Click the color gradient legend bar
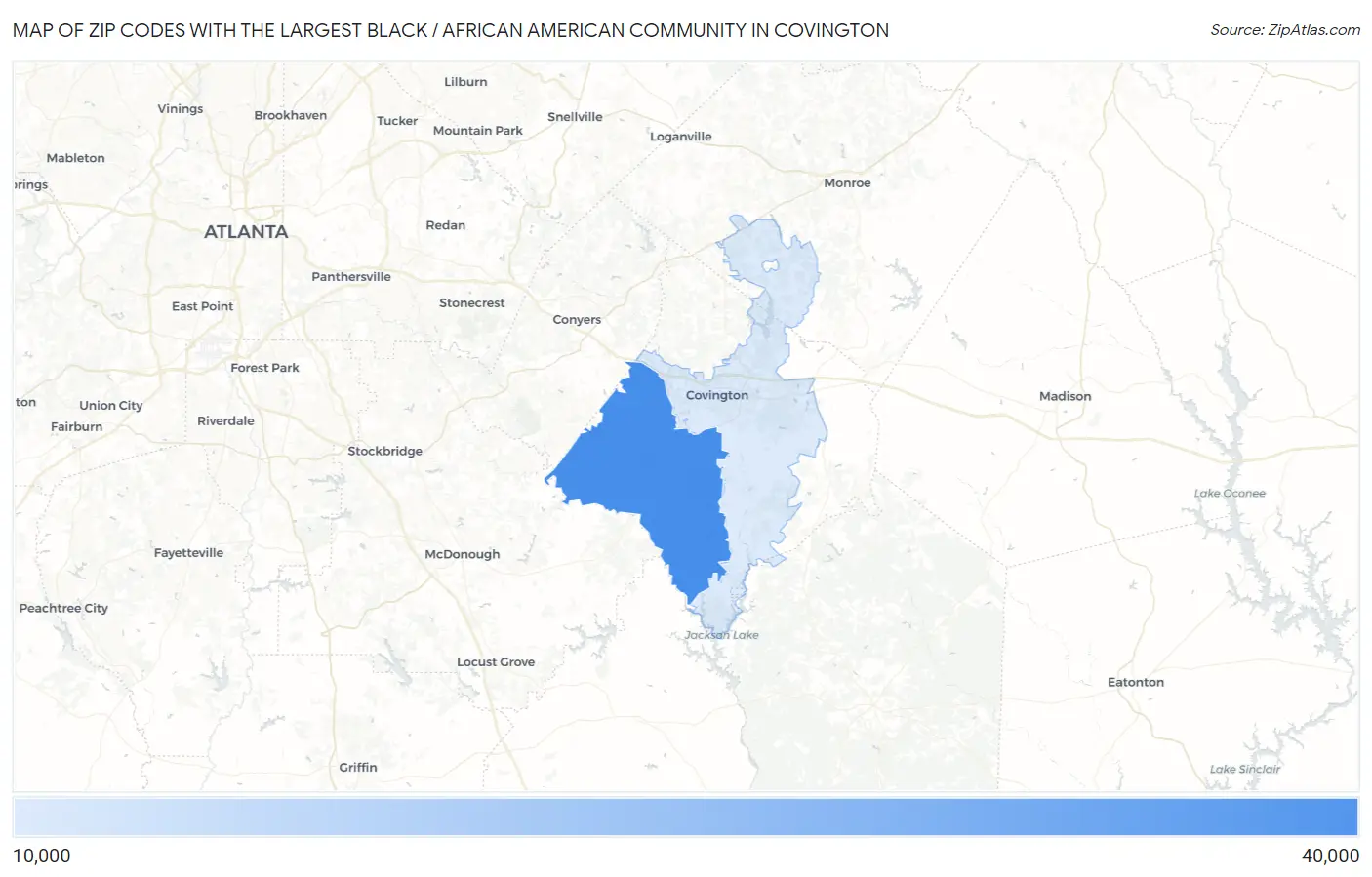This screenshot has height=877, width=1372. coord(686,817)
